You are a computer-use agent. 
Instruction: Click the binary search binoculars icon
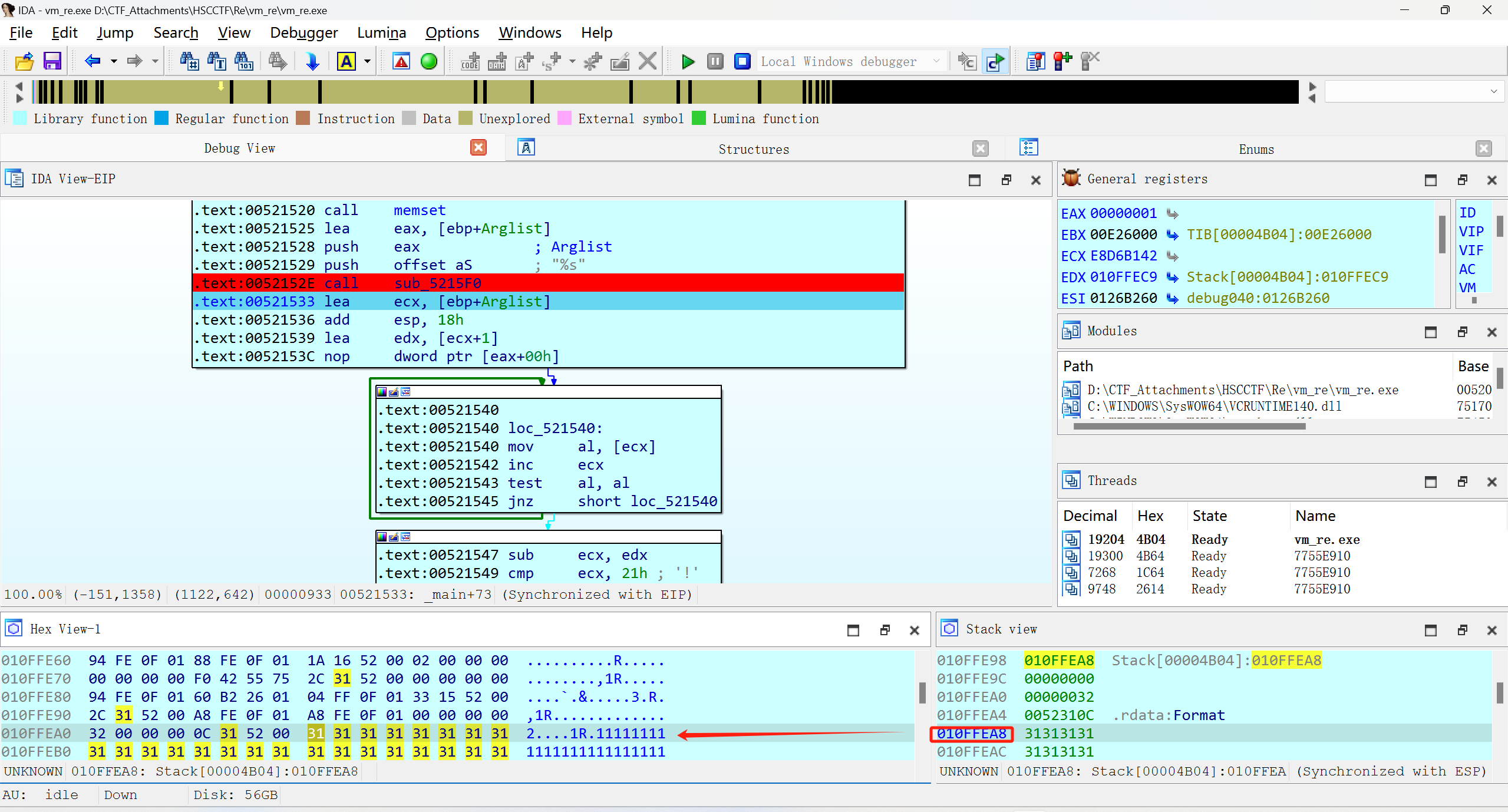click(x=244, y=61)
